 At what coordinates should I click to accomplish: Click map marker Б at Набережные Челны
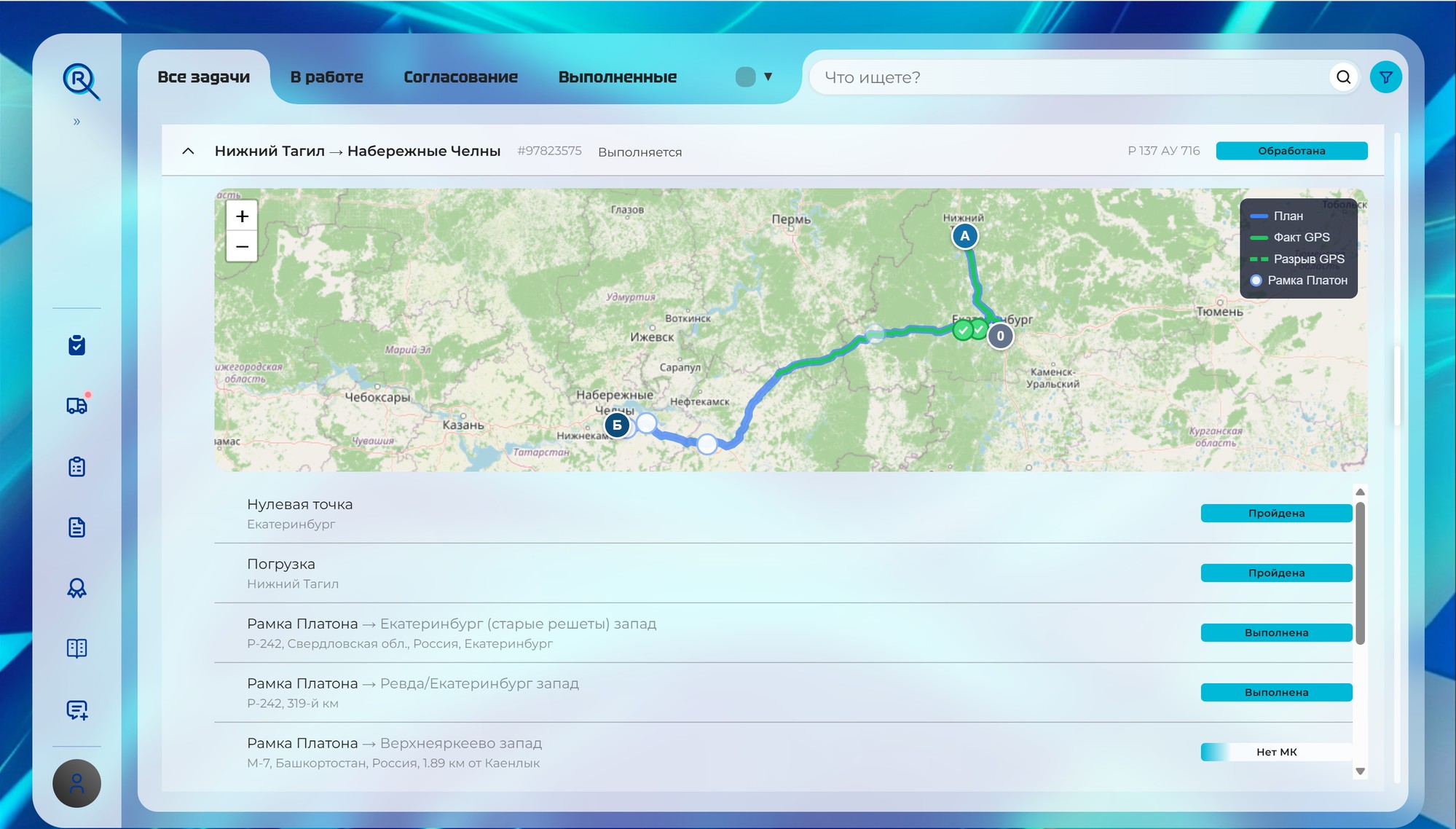tap(617, 425)
